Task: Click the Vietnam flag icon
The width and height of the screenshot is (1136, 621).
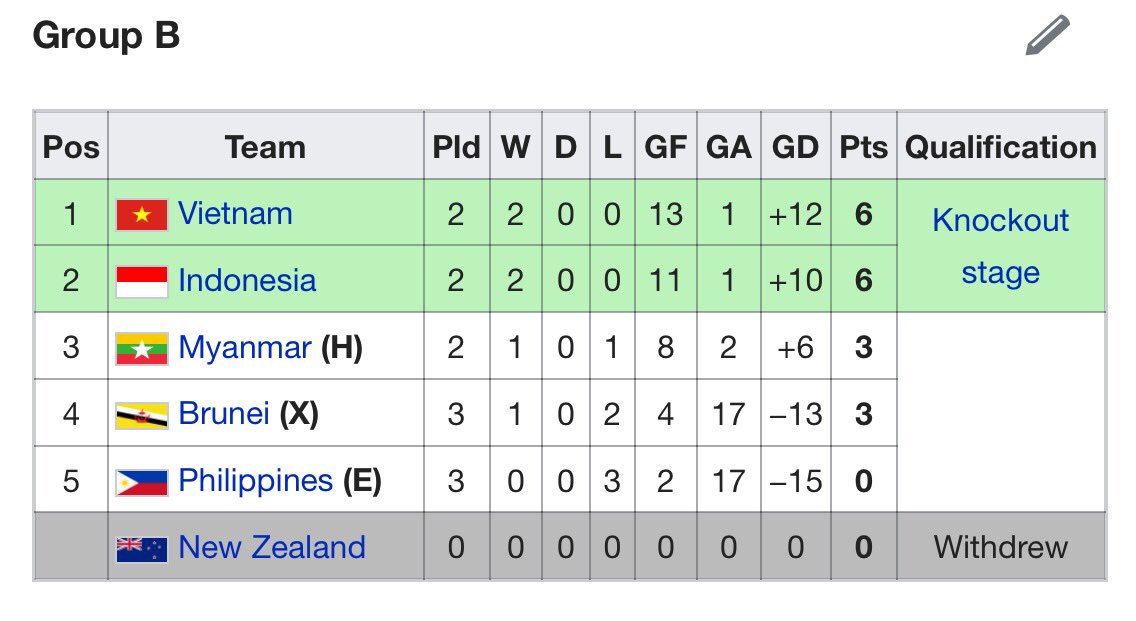Action: [142, 214]
